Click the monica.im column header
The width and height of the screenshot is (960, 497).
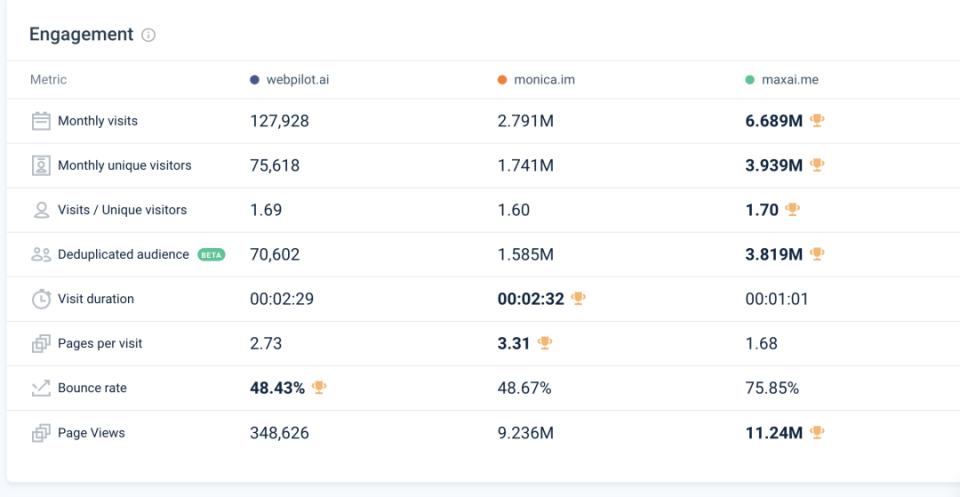(x=544, y=80)
